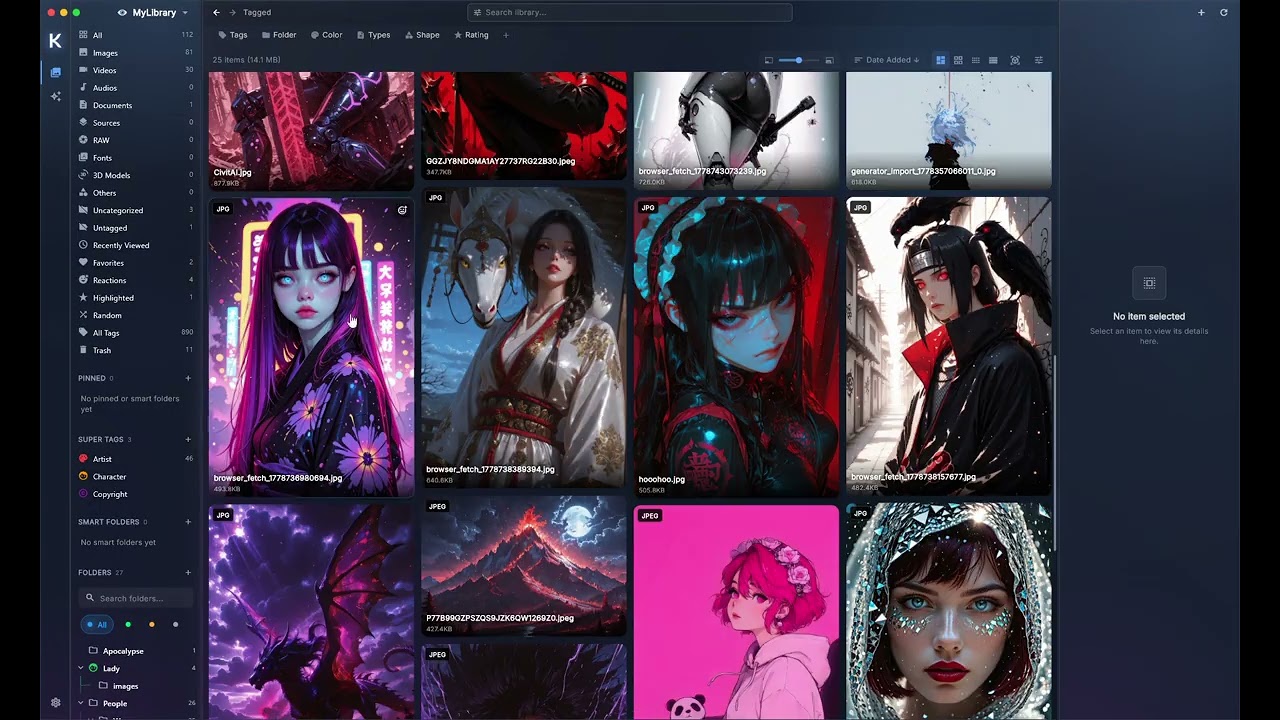
Task: Click the smaller thumbnail size icon
Action: click(768, 60)
